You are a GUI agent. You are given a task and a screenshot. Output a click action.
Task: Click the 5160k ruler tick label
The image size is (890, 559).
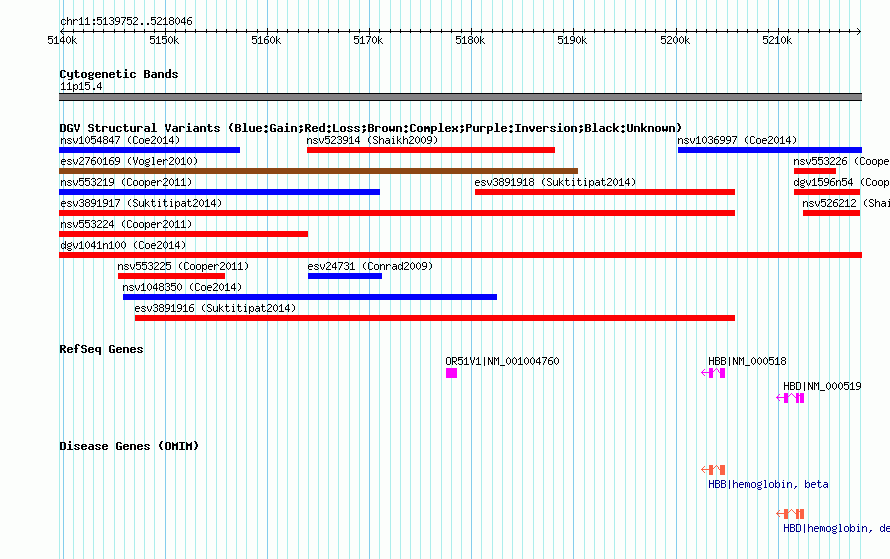266,40
